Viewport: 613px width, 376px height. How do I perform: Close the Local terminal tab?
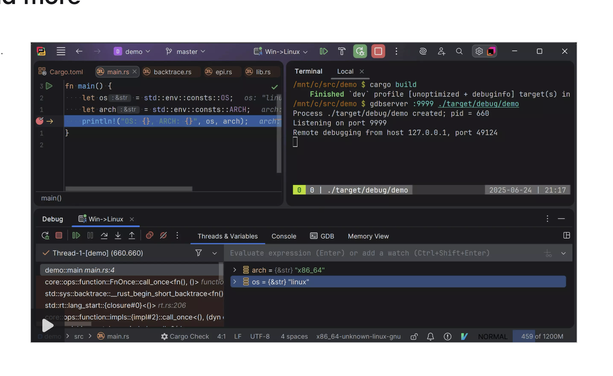(362, 71)
